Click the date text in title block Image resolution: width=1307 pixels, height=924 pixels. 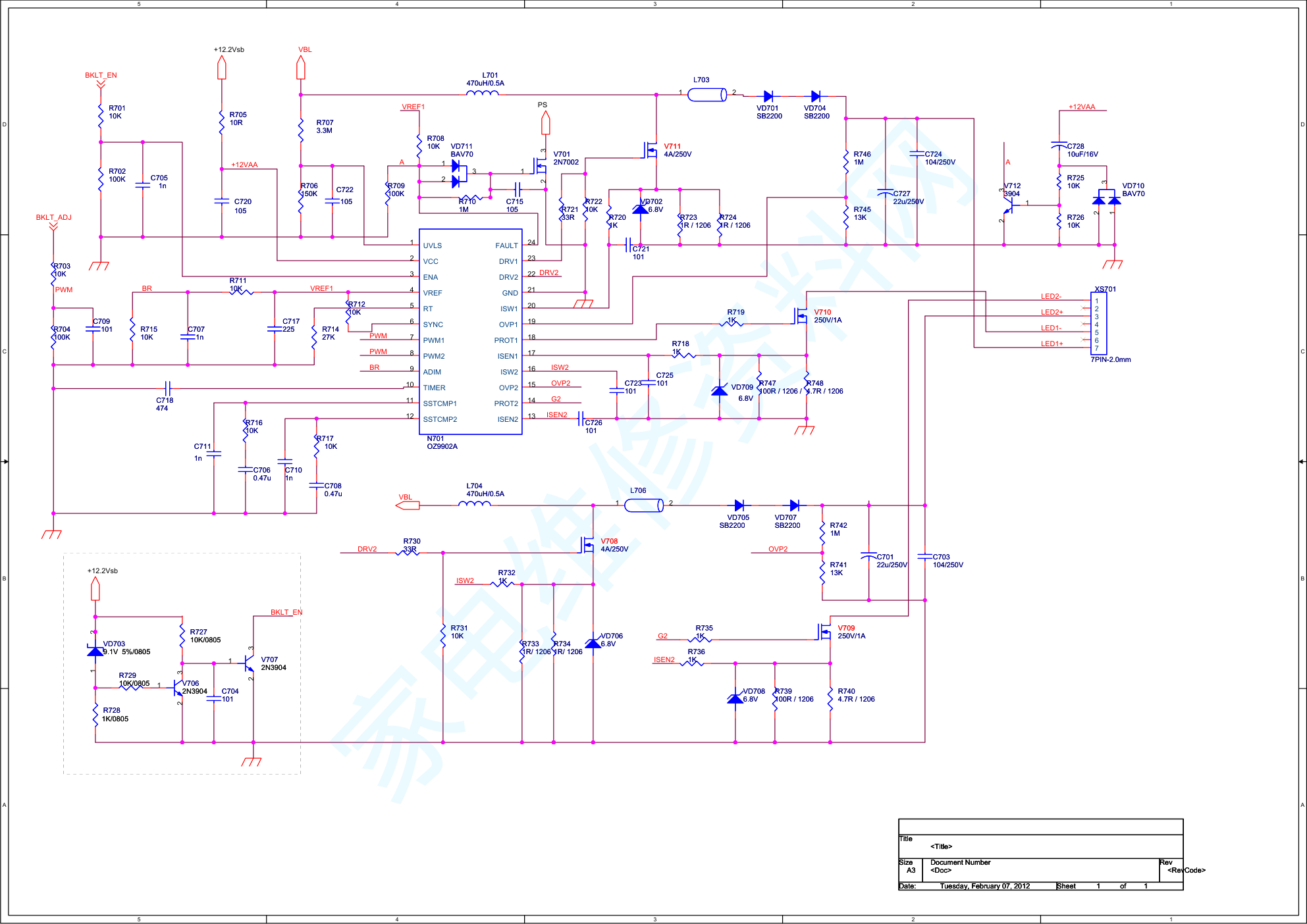[x=984, y=886]
